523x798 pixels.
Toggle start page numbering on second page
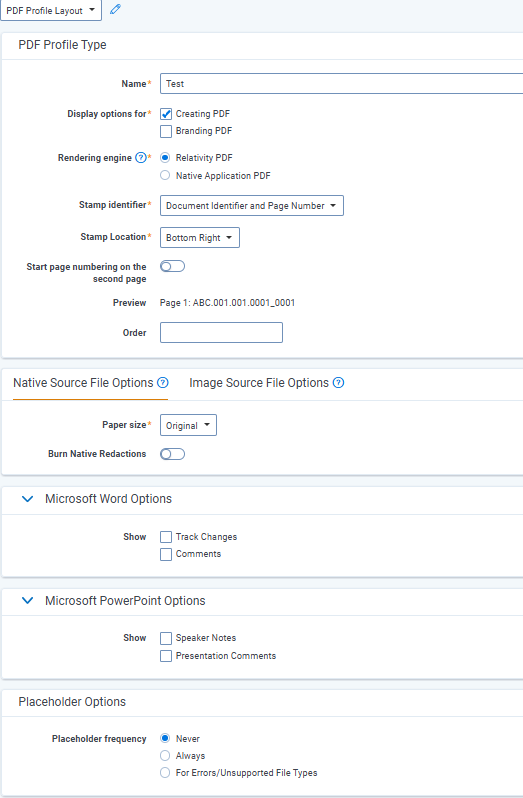coord(172,266)
